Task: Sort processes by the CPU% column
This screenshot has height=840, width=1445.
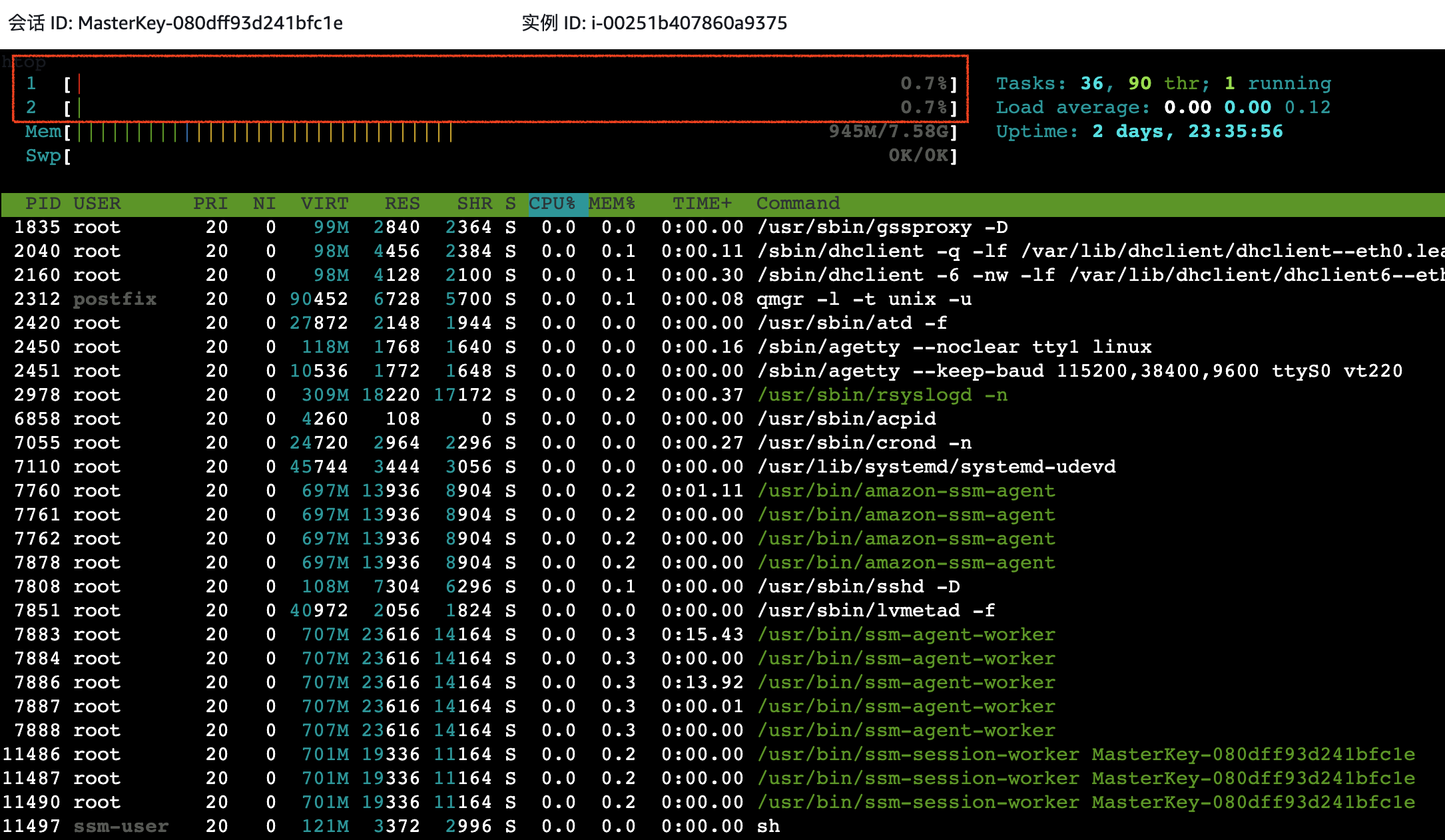Action: pos(552,204)
